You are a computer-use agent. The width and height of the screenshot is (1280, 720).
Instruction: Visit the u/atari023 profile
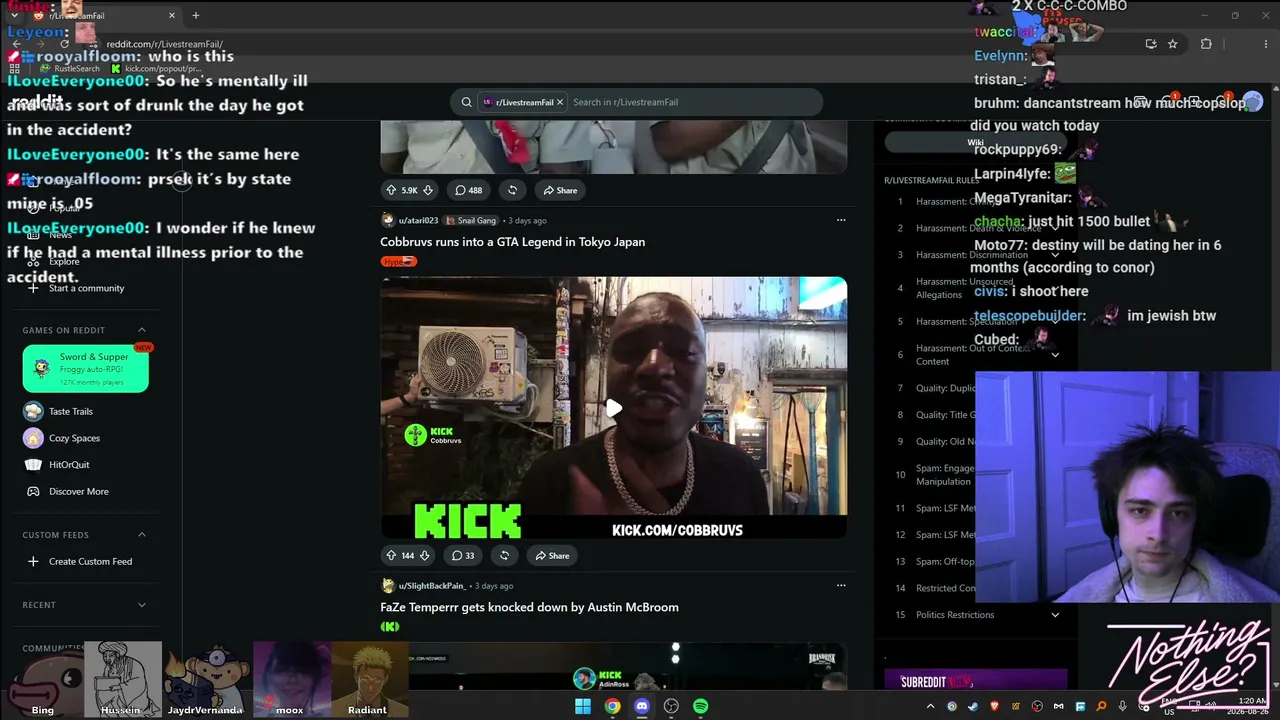(x=418, y=220)
